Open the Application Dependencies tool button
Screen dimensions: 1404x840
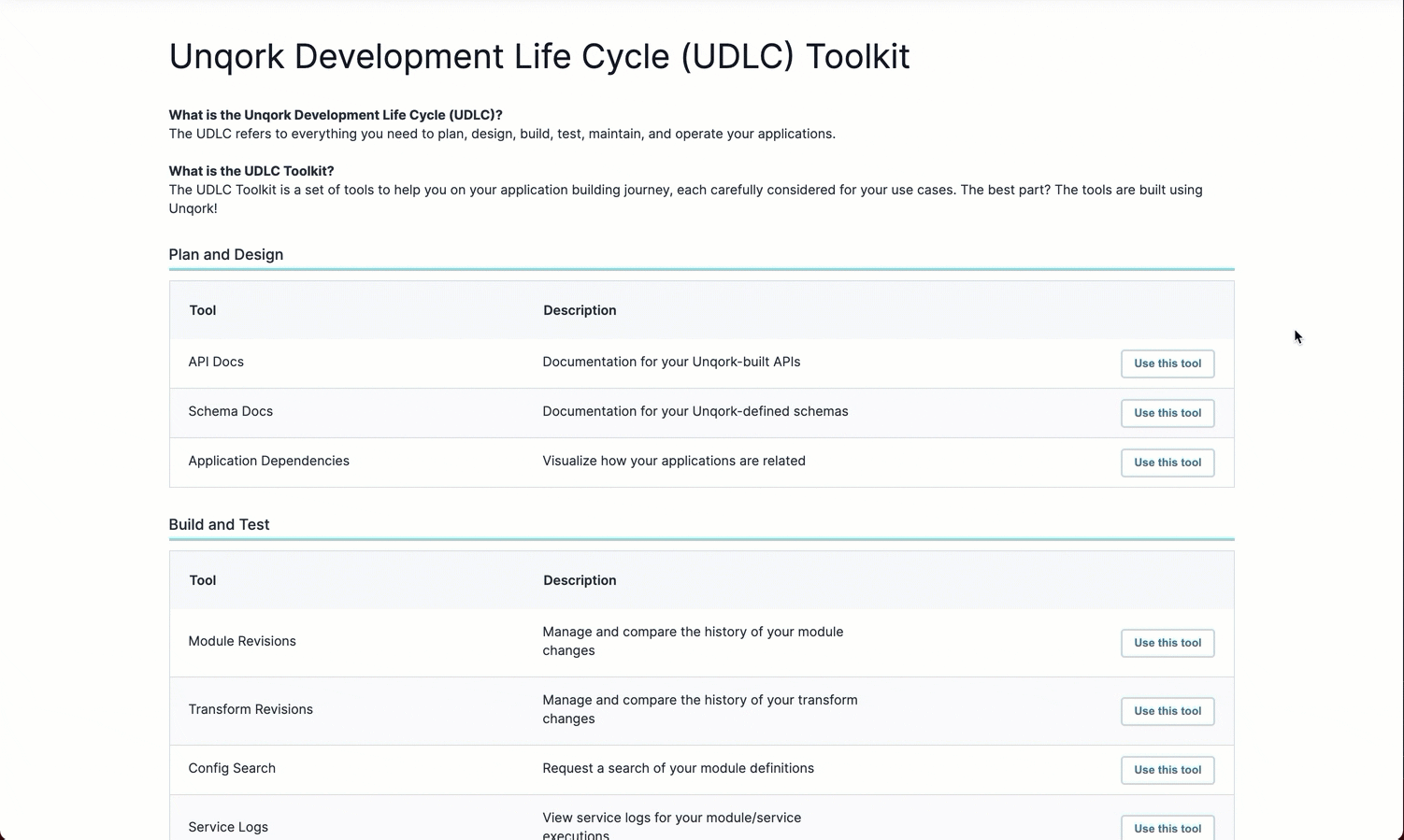[x=1168, y=463]
